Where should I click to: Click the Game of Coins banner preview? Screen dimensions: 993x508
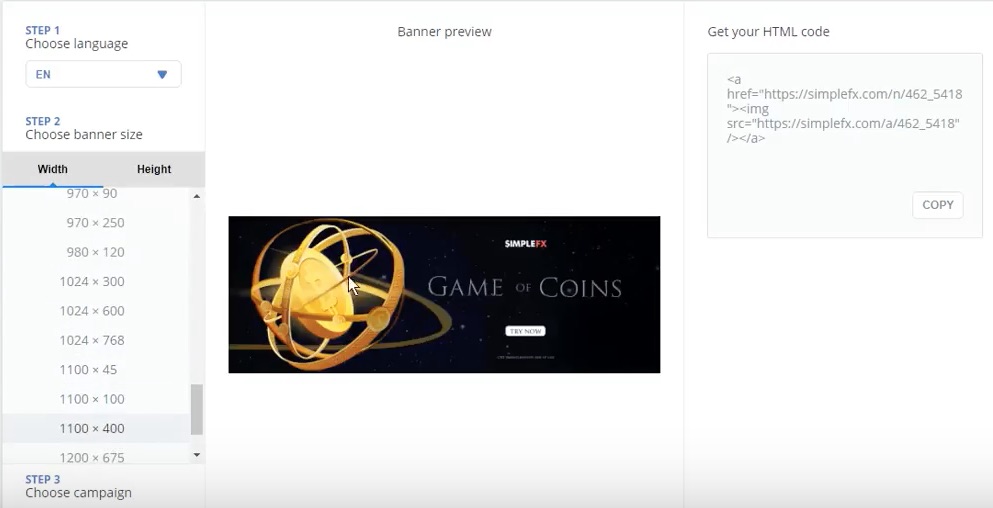tap(444, 295)
